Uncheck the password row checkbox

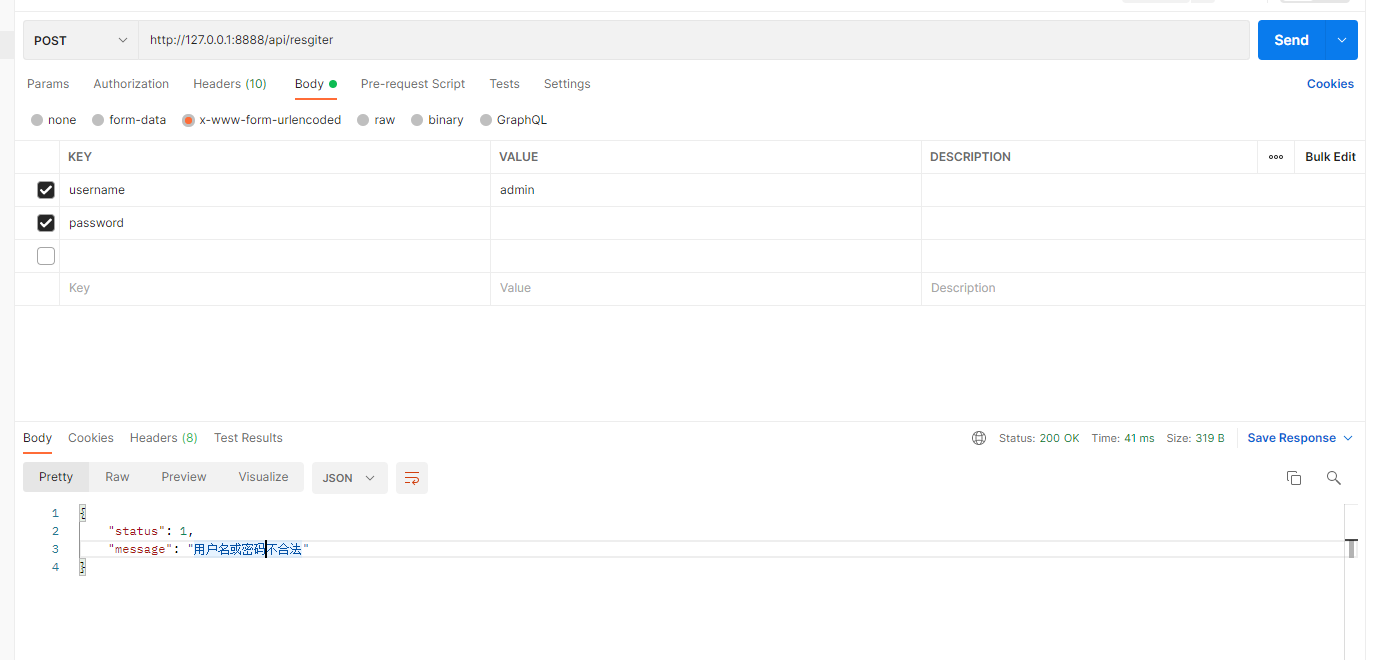point(46,223)
